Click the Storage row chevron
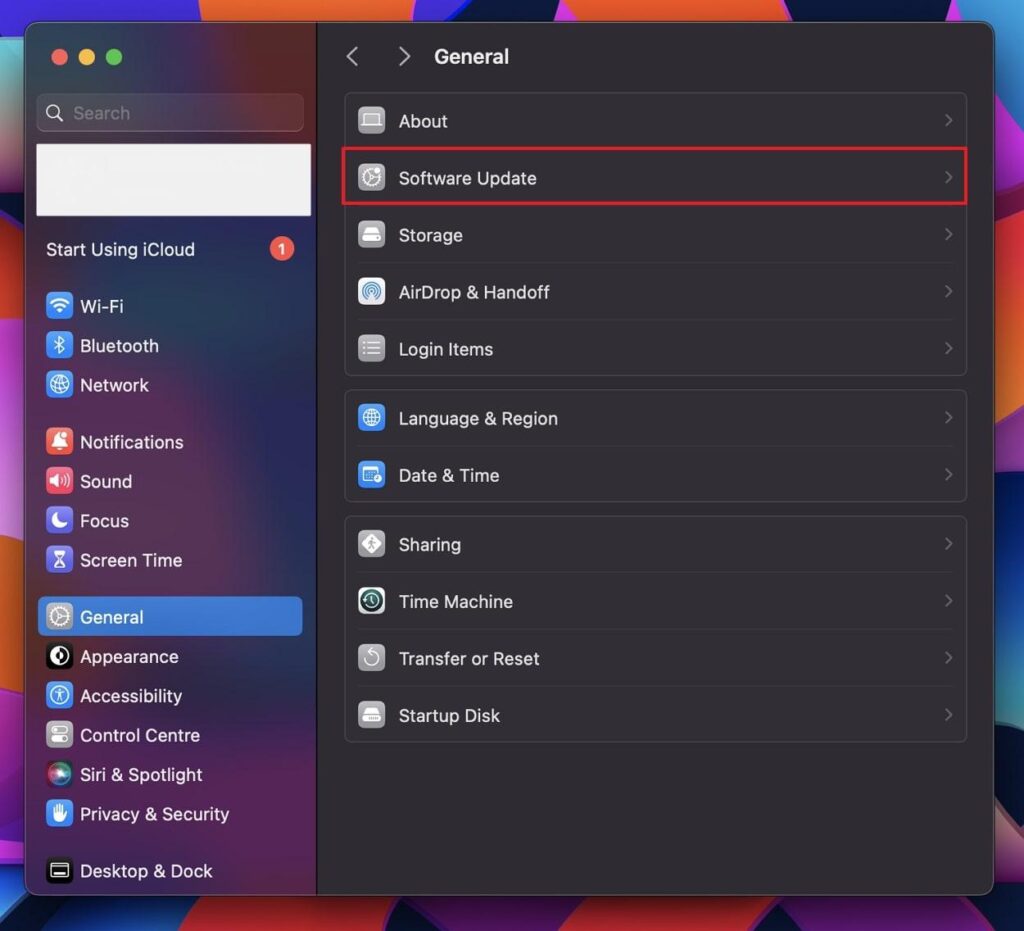1024x931 pixels. (948, 234)
